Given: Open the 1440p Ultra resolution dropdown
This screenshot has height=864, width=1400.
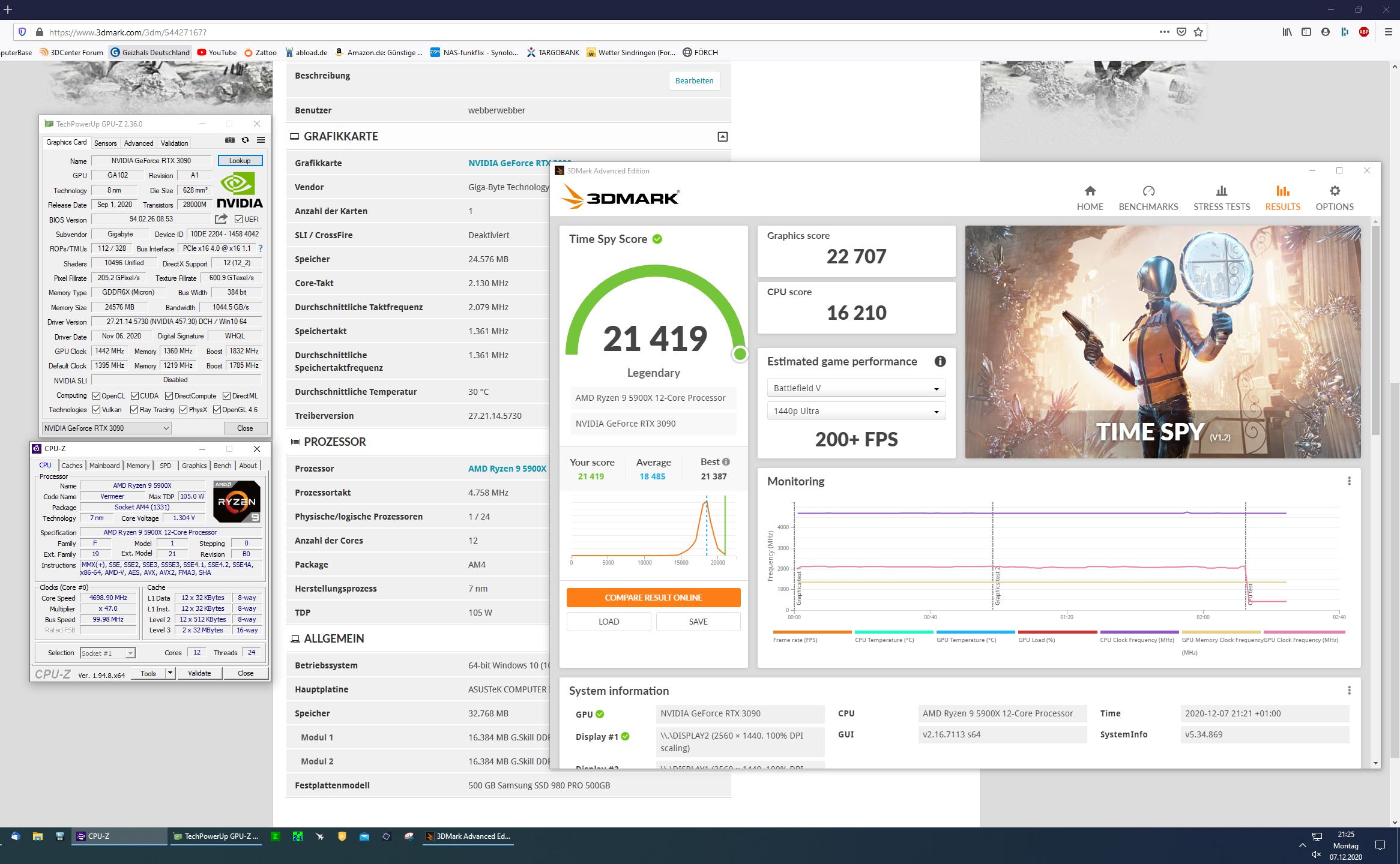Looking at the screenshot, I should pos(856,411).
